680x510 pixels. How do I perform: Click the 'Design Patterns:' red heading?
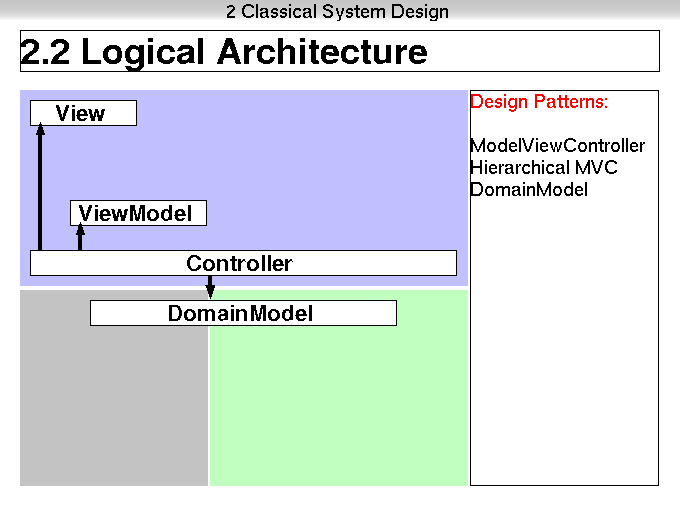click(x=539, y=101)
